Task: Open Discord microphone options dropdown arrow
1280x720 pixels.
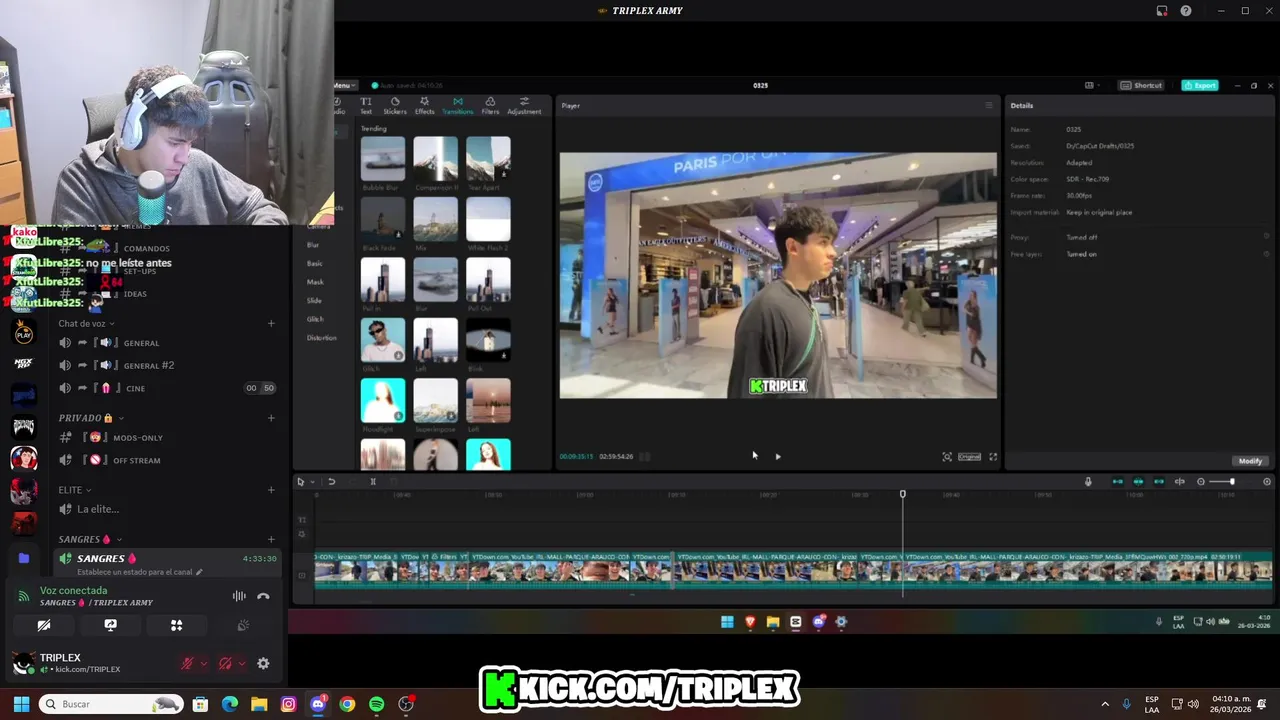Action: (x=204, y=663)
